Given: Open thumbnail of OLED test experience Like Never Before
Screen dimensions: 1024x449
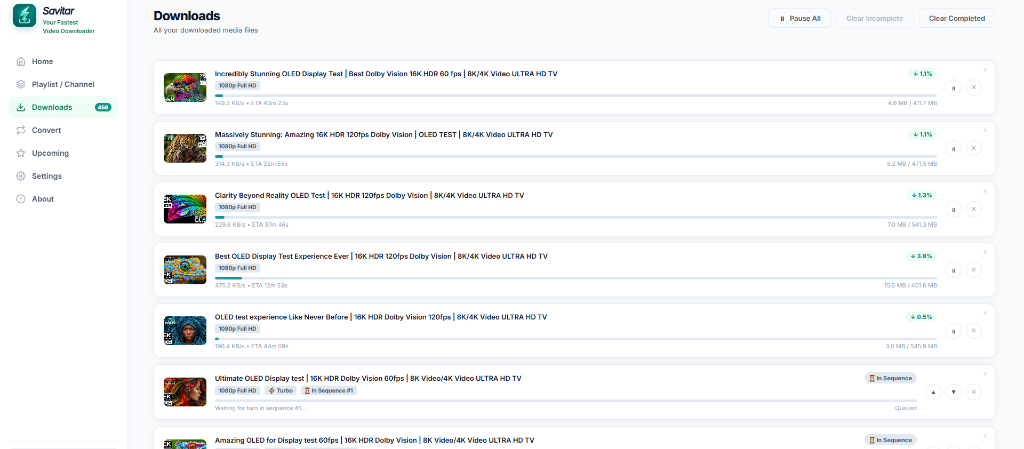Looking at the screenshot, I should click(185, 330).
